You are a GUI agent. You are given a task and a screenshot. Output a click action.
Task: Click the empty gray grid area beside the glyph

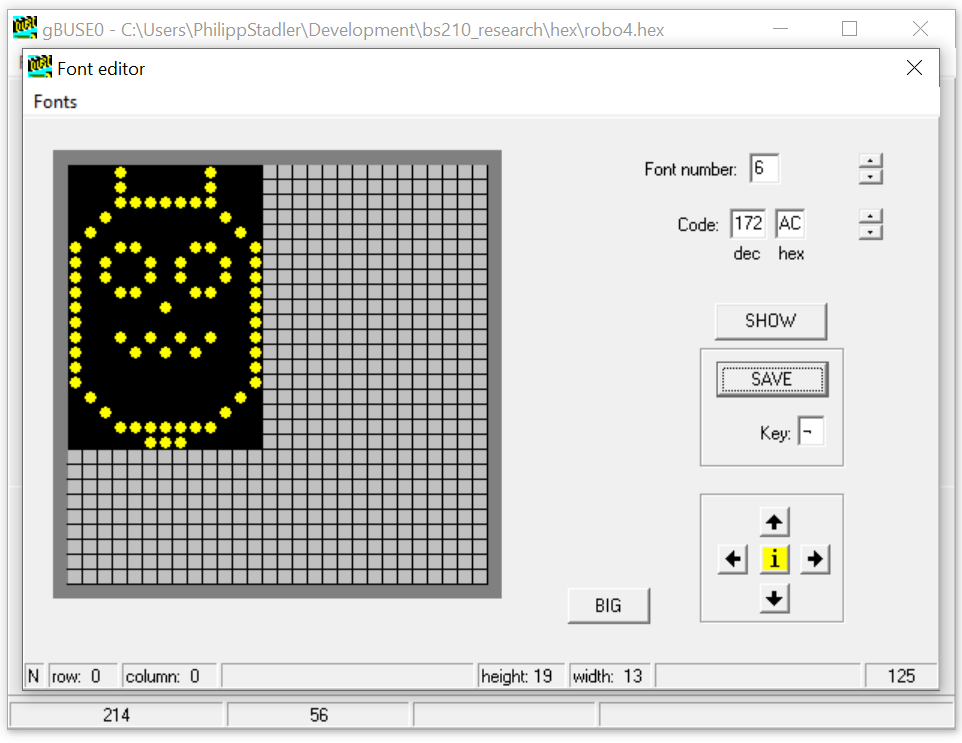pos(375,307)
